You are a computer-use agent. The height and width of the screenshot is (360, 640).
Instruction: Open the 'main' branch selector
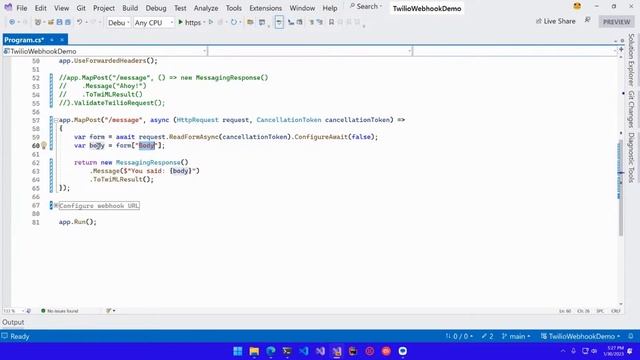click(516, 336)
